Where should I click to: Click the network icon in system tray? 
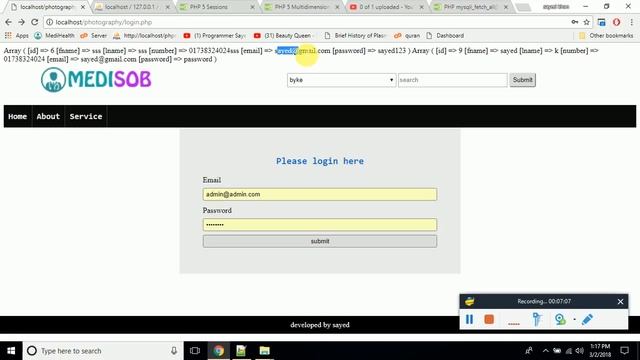(569, 351)
